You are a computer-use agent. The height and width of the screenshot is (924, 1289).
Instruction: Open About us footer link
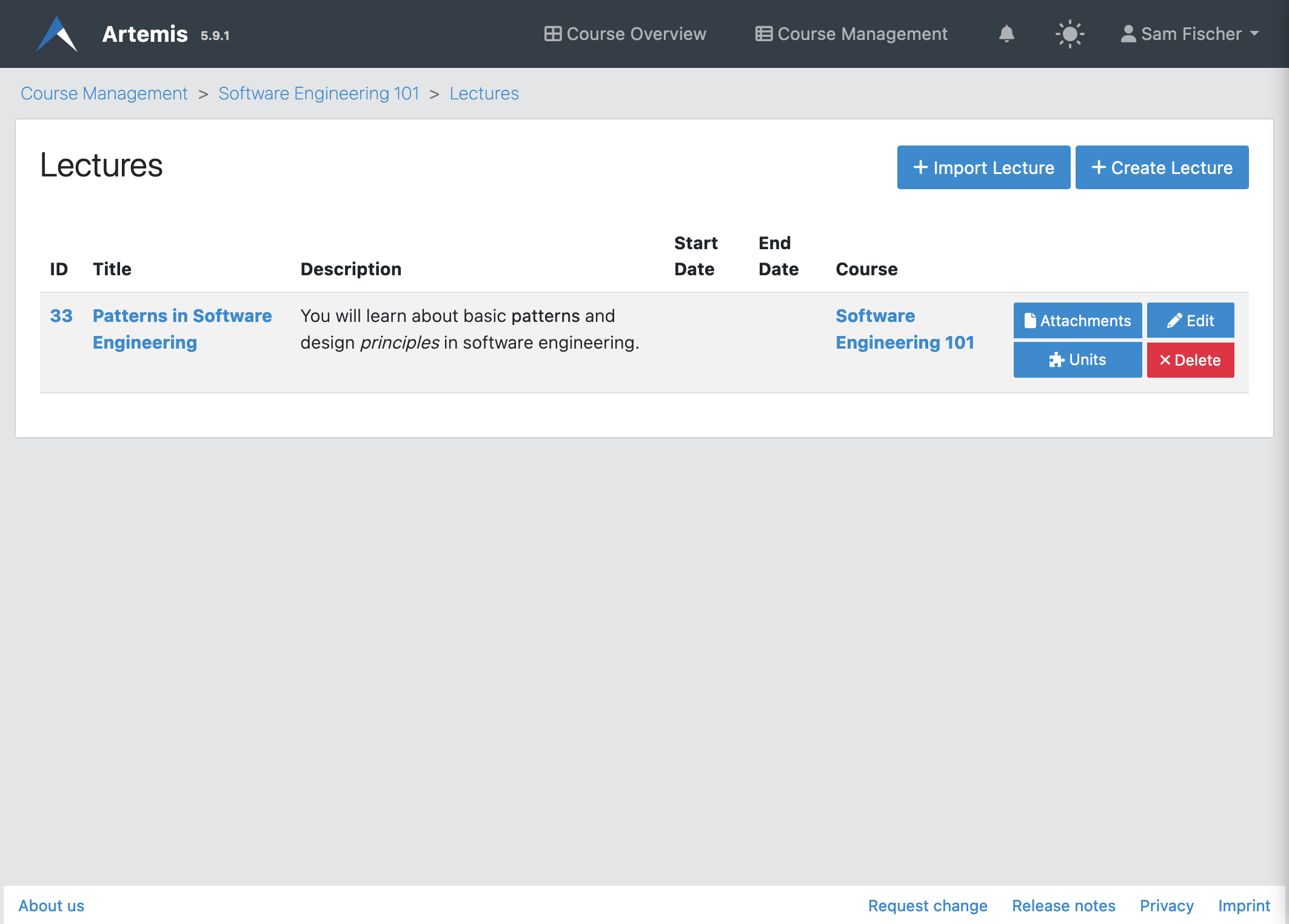pos(52,905)
